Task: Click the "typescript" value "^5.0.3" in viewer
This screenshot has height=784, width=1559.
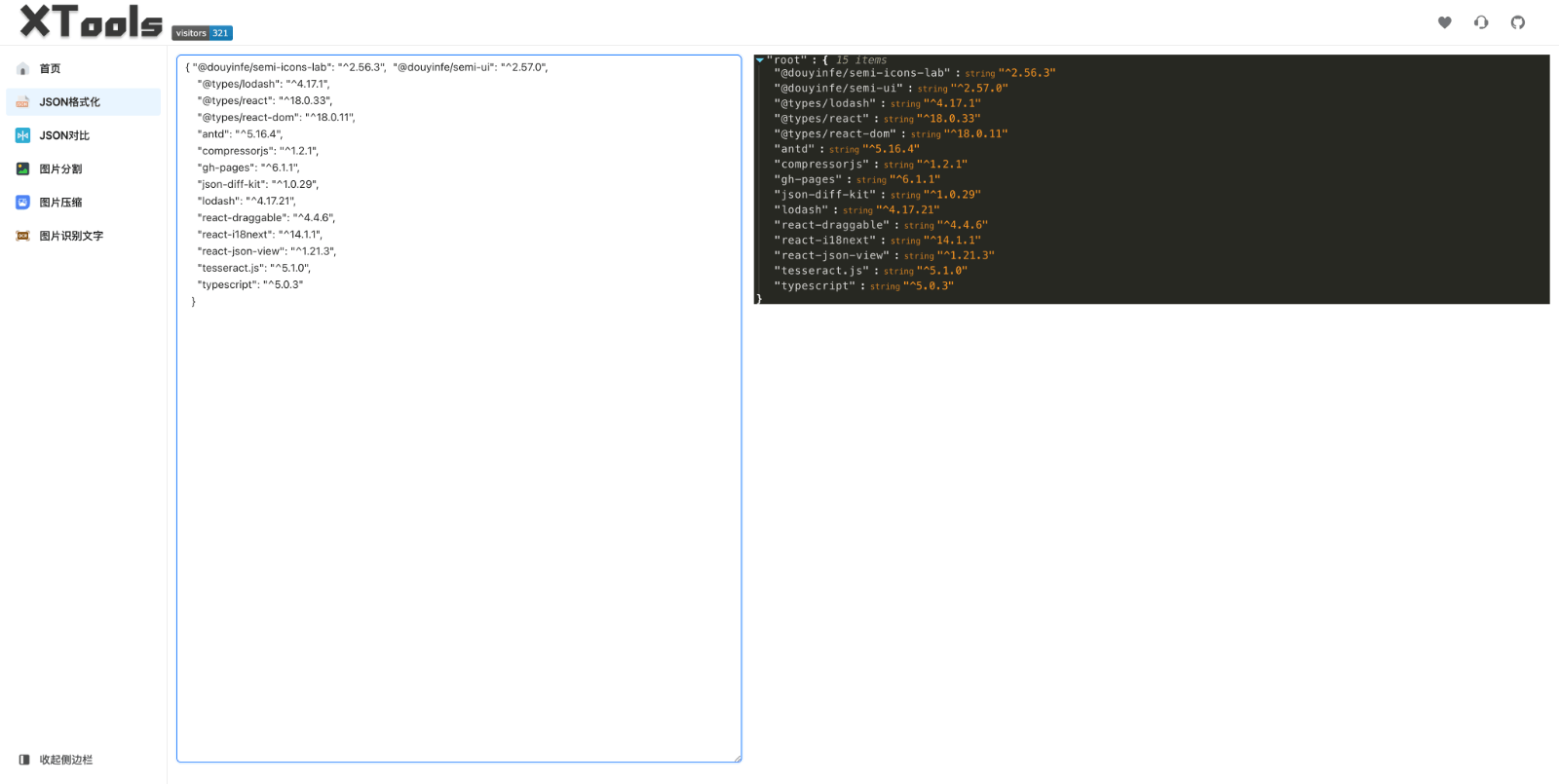Action: pyautogui.click(x=928, y=286)
